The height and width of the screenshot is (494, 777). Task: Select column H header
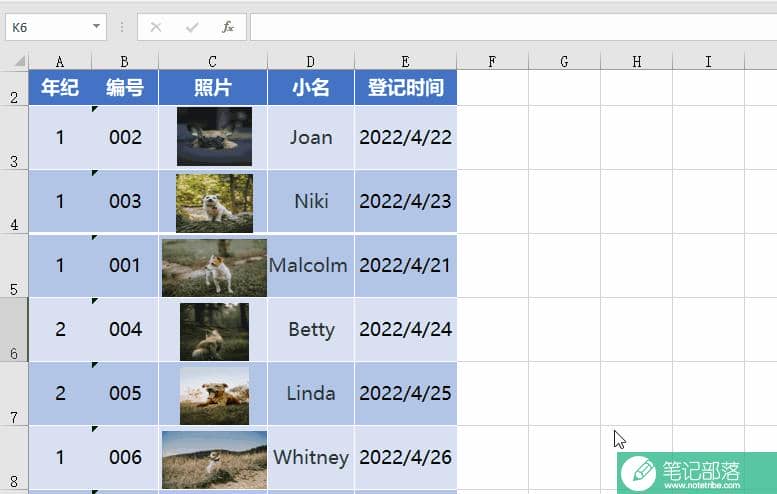point(636,61)
